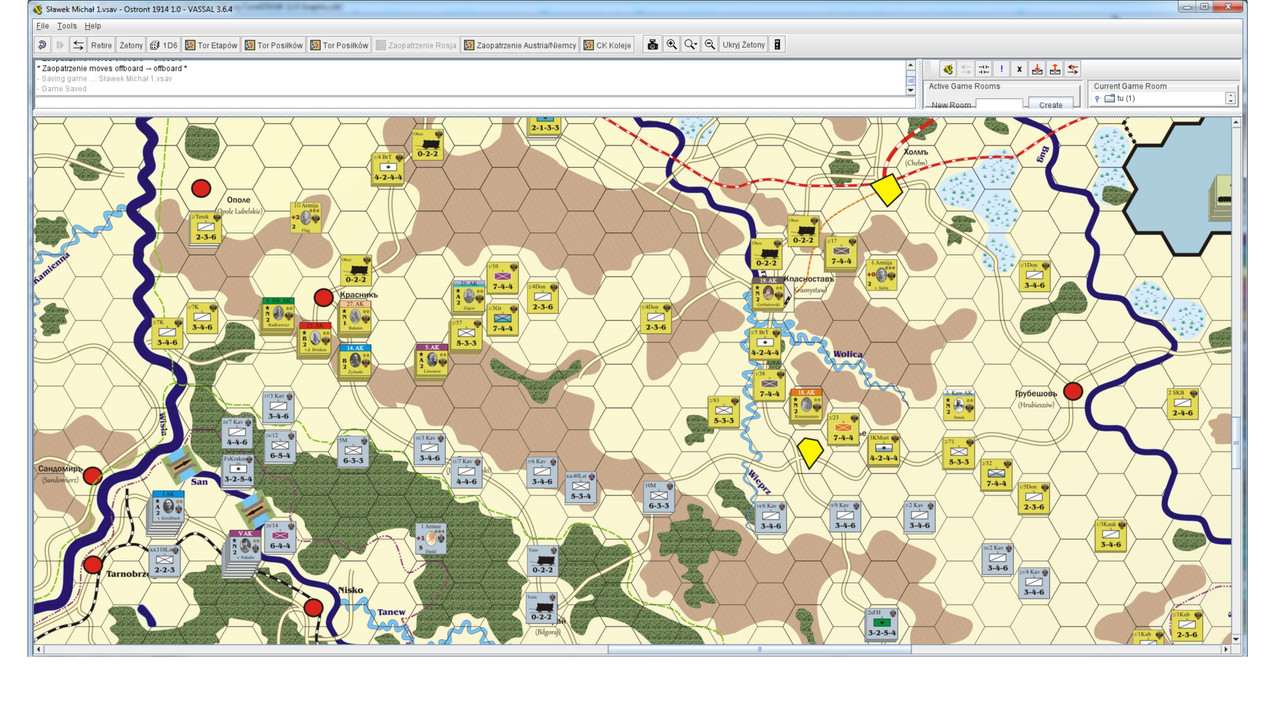Click the map vertical scrollbar down arrow

click(x=1237, y=638)
